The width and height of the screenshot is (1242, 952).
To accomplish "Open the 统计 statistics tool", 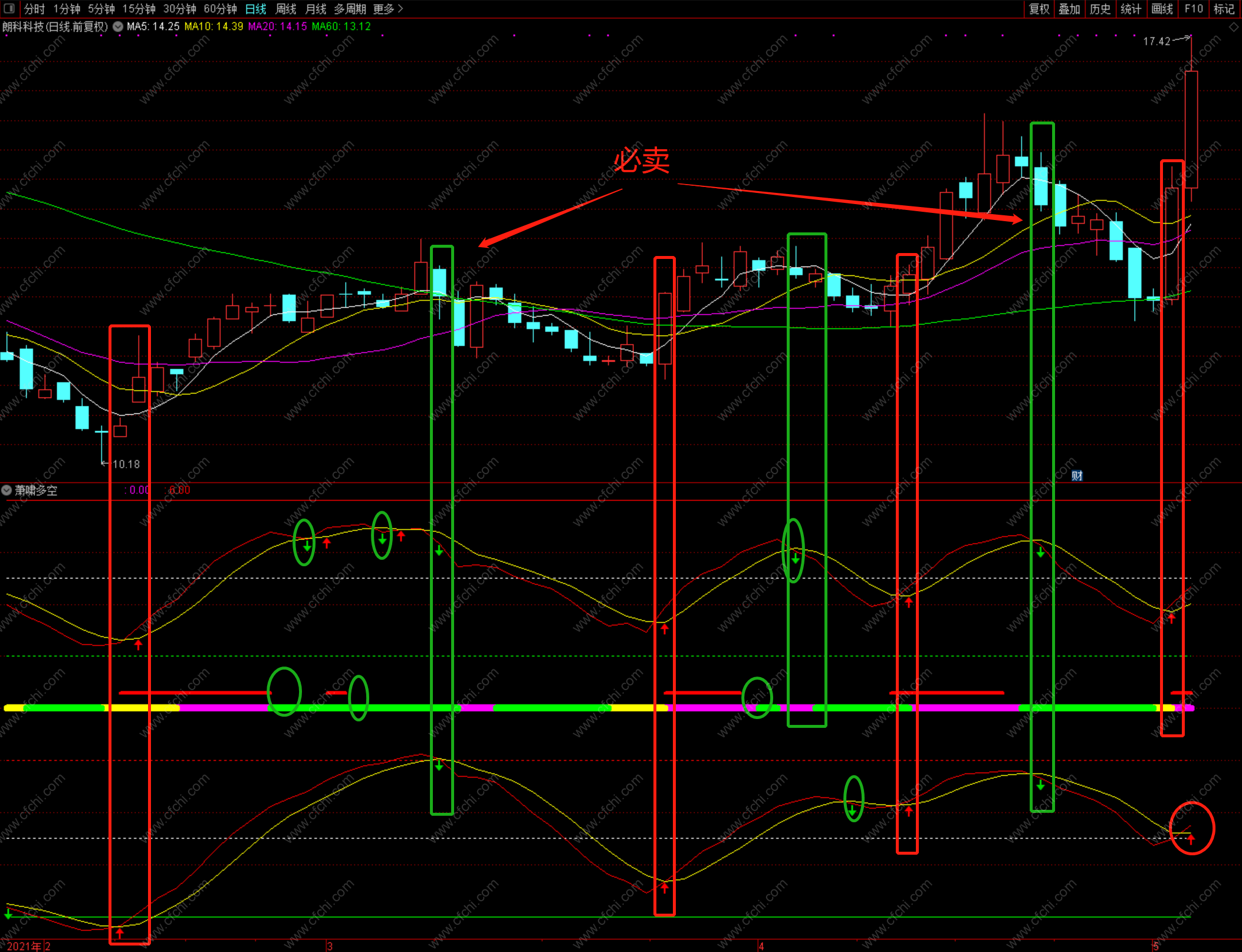I will pos(1131,9).
